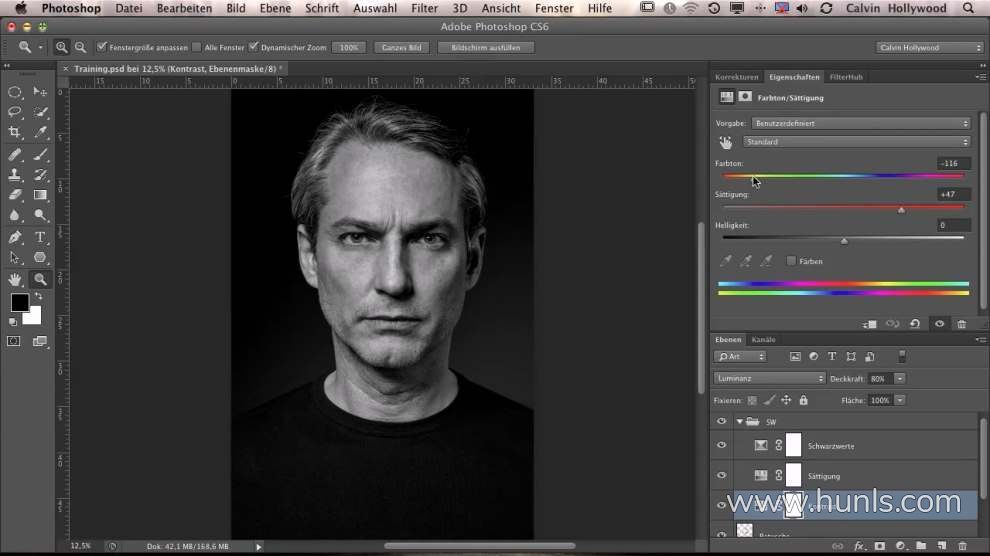
Task: Add a layer mask
Action: tap(880, 546)
